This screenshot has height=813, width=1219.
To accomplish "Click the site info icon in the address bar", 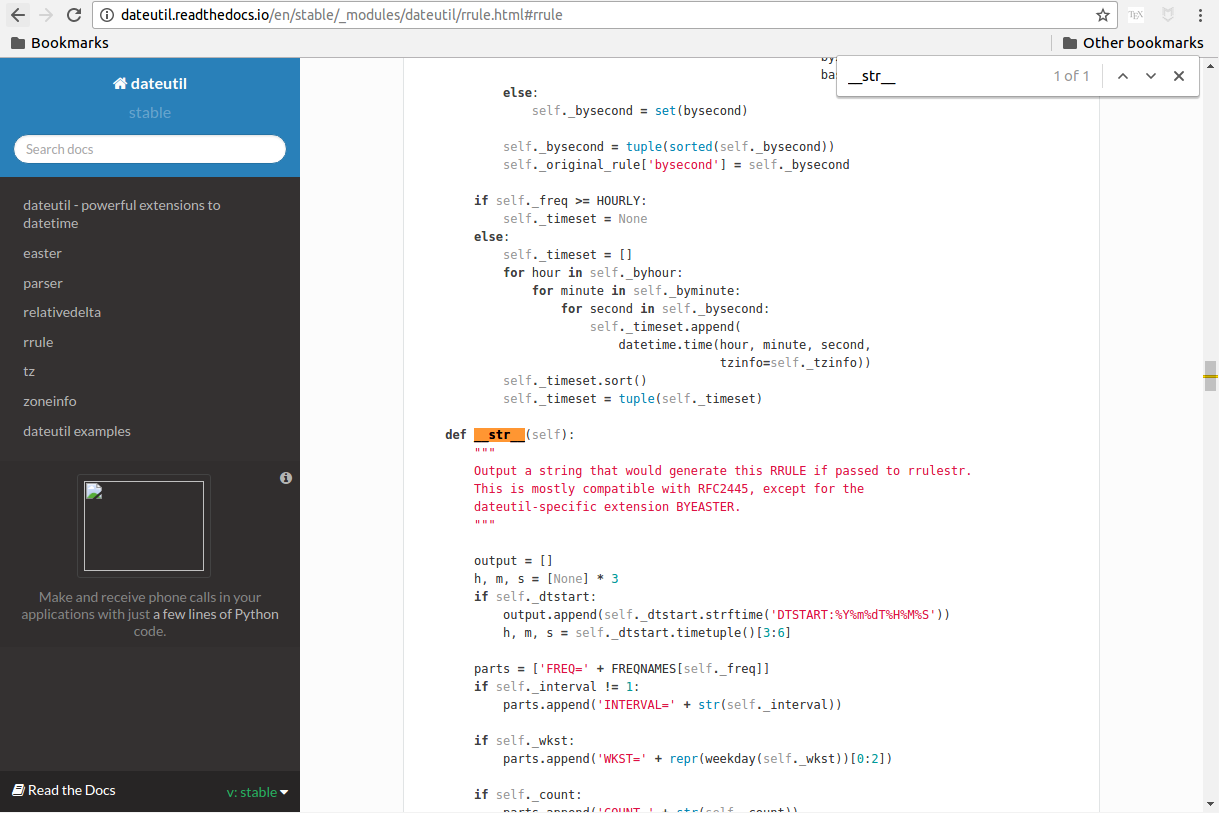I will [107, 15].
